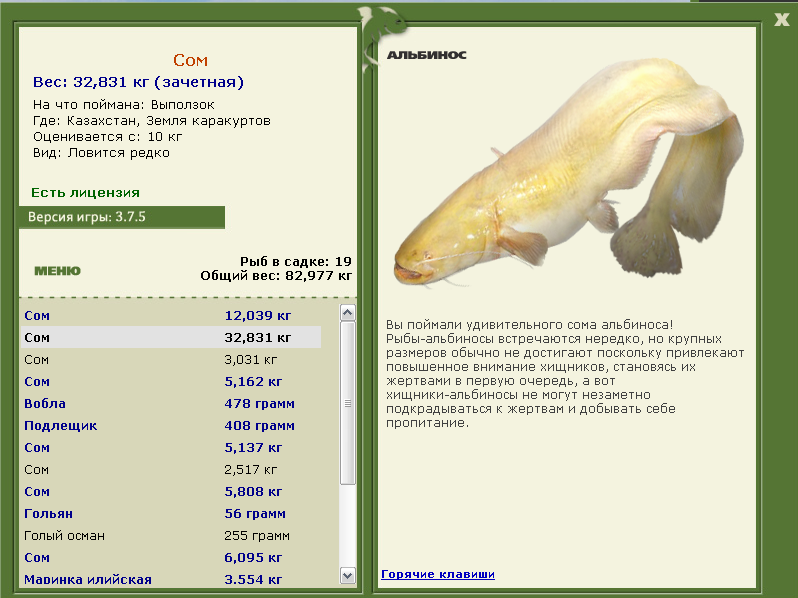Select the Сом 5,808 кг row
This screenshot has width=798, height=598.
pyautogui.click(x=170, y=492)
